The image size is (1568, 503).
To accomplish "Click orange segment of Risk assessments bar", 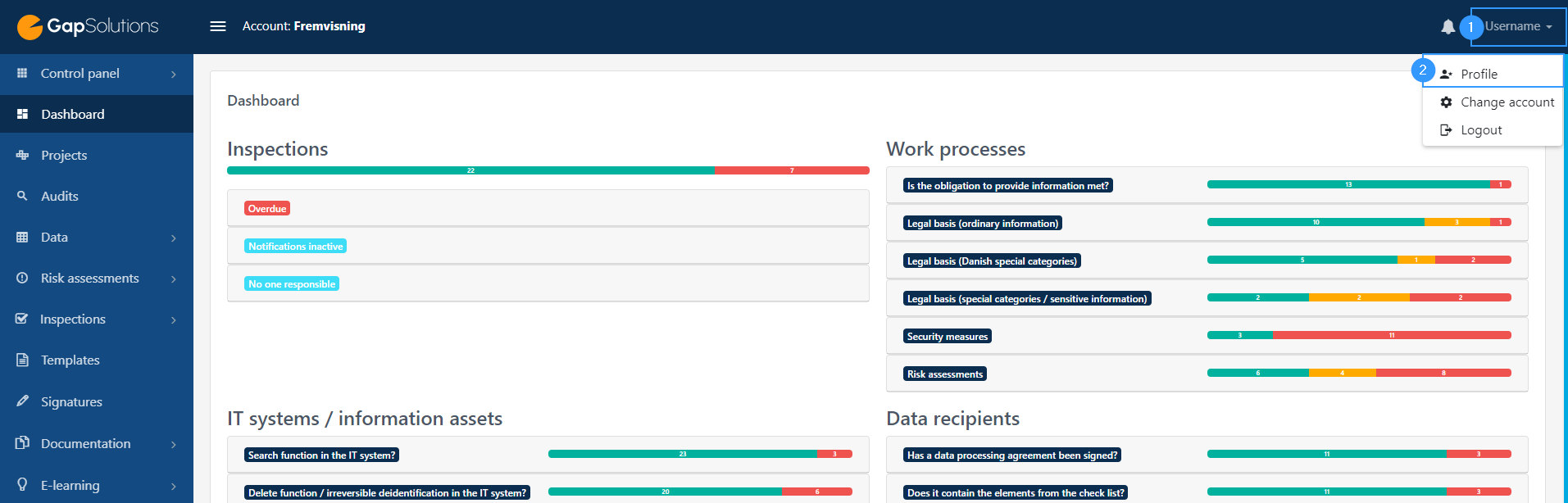I will 1342,373.
